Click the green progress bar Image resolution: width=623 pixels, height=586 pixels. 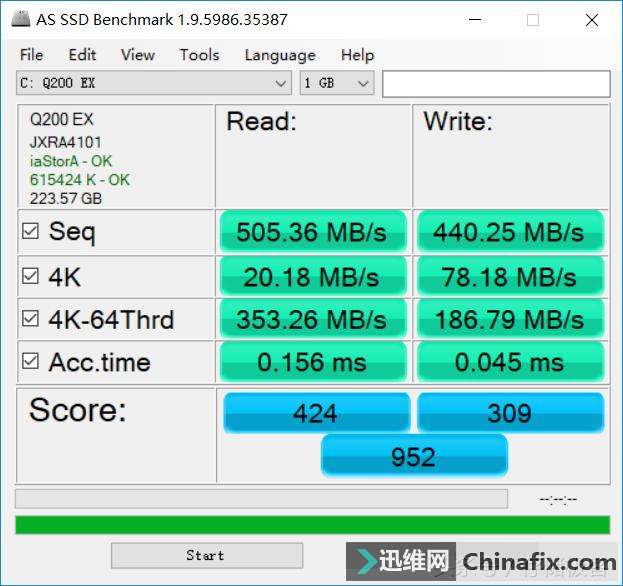[313, 525]
